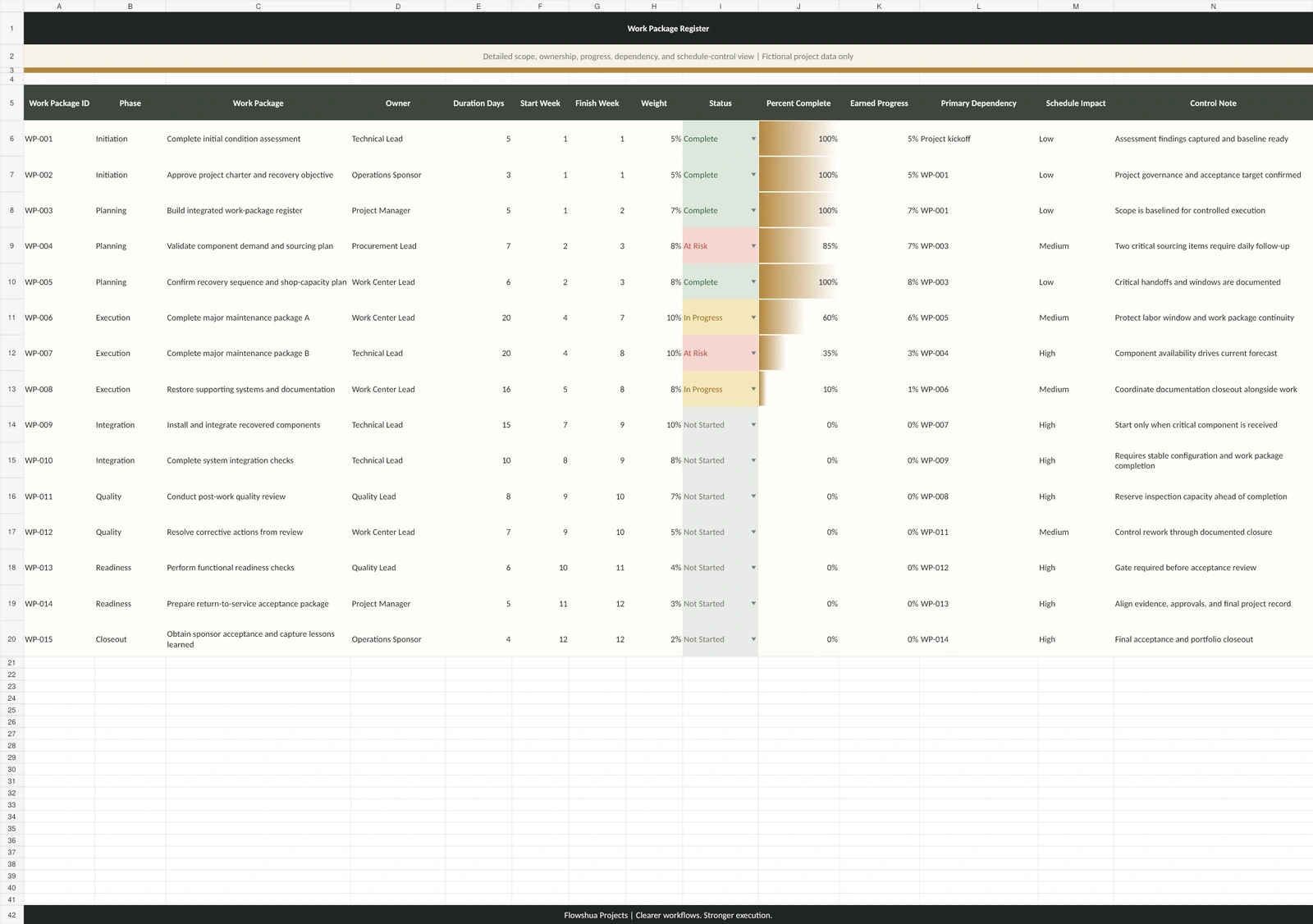Click the Phase column heading
The width and height of the screenshot is (1313, 924).
(x=130, y=103)
